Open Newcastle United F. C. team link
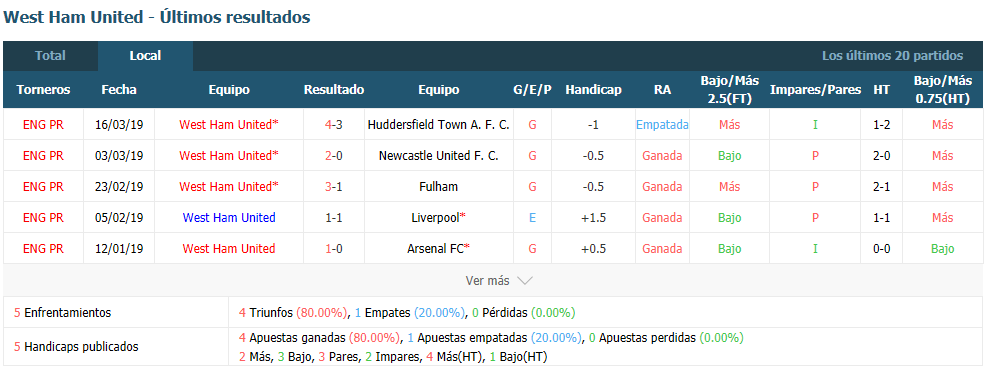989x372 pixels. [x=438, y=156]
